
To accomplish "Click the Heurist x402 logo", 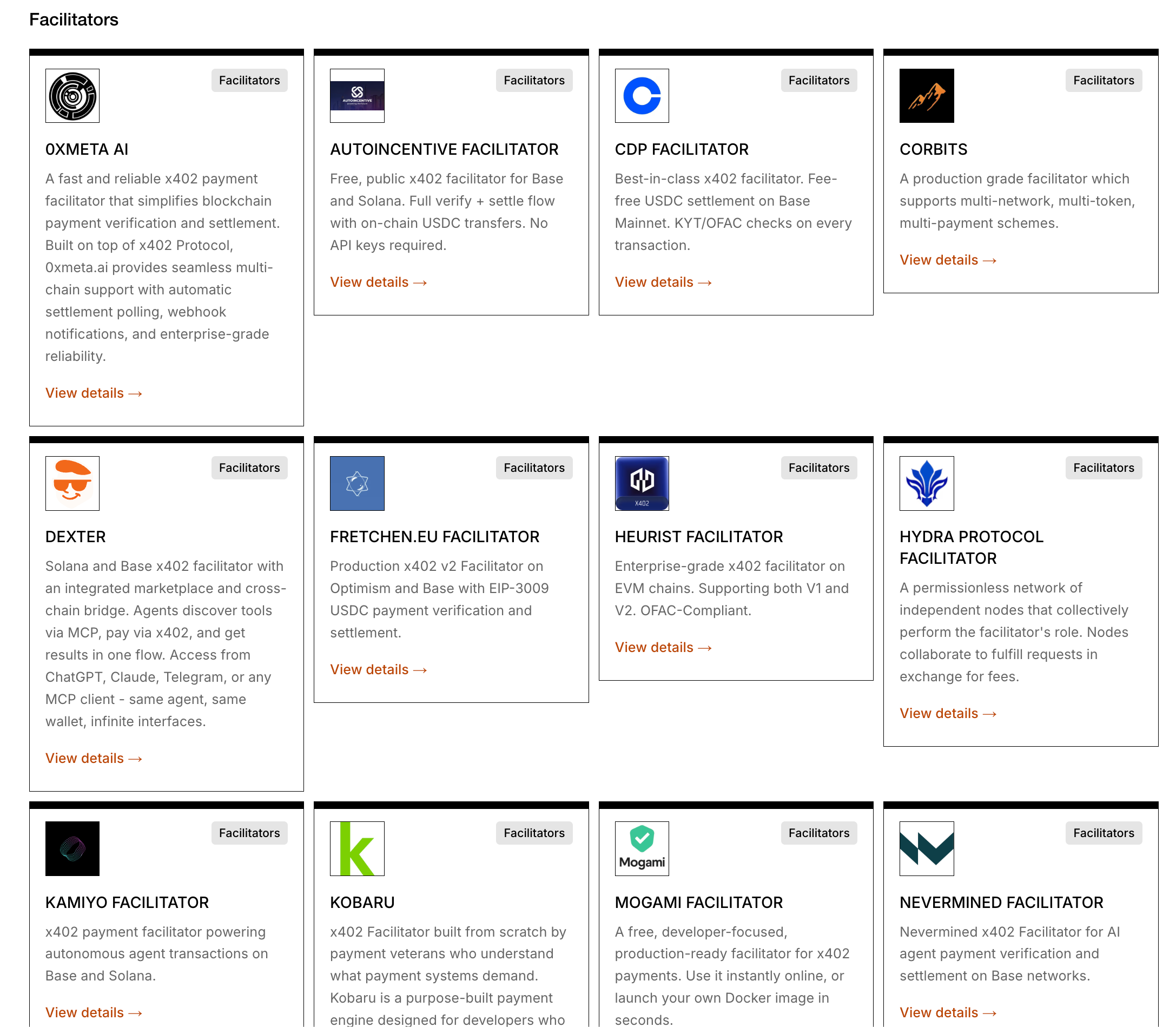I will [642, 483].
